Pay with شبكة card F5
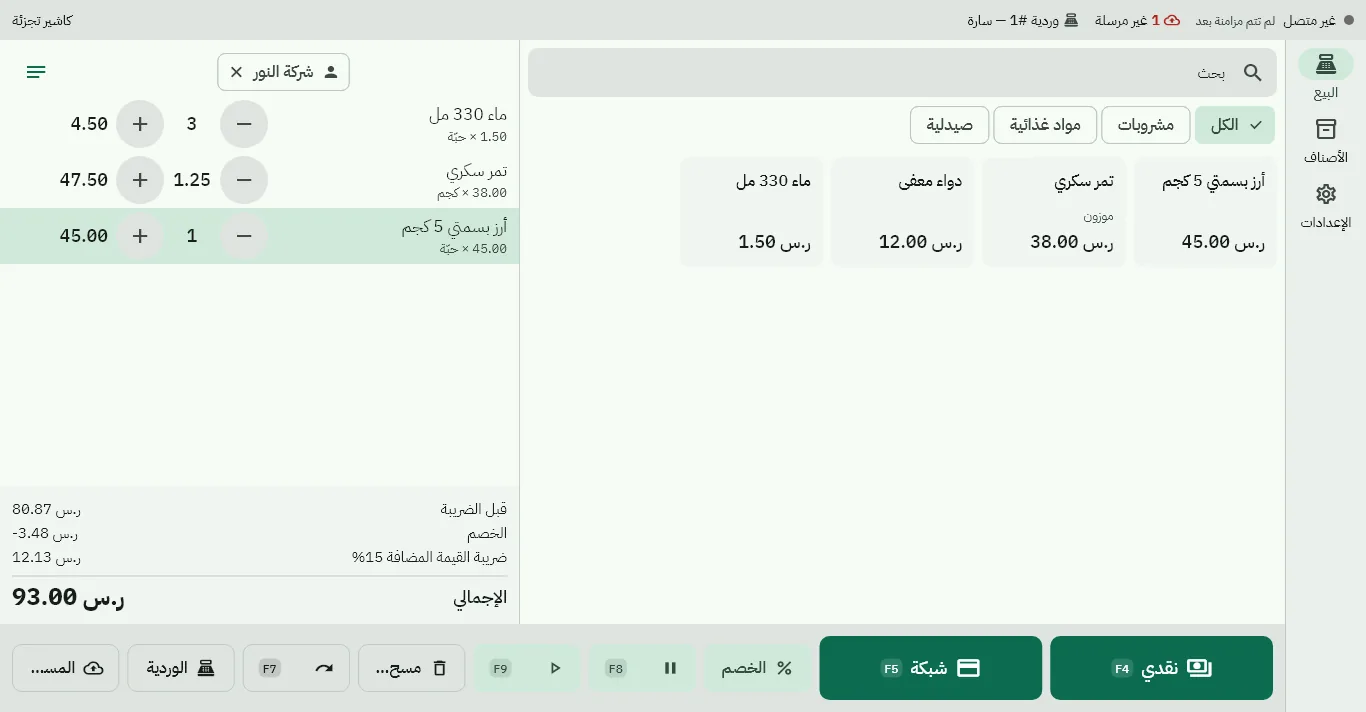 coord(930,668)
